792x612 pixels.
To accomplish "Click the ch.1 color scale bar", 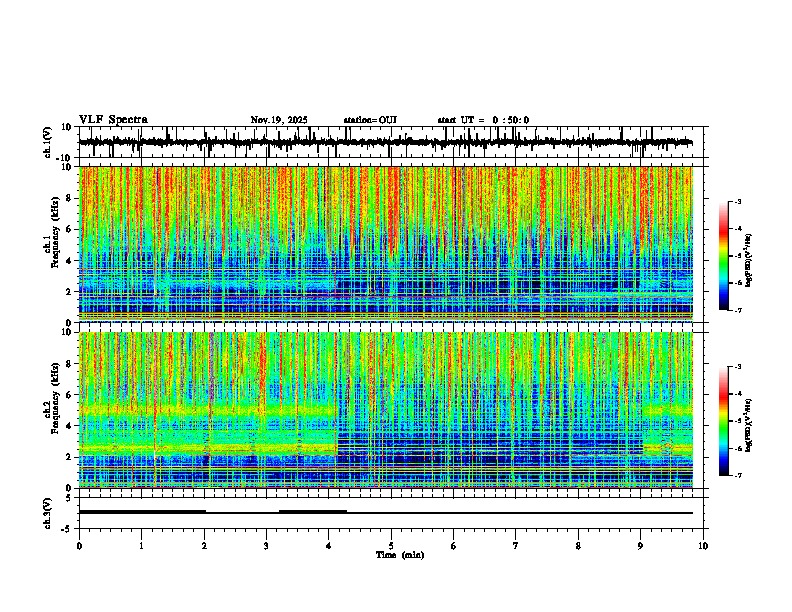I will pos(723,256).
